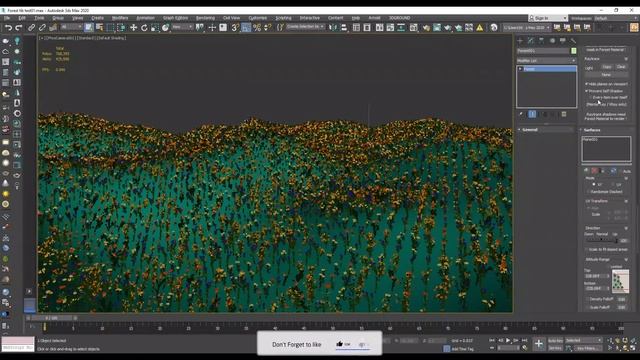Click the Mirror tool icon
The width and height of the screenshot is (640, 360).
[333, 28]
